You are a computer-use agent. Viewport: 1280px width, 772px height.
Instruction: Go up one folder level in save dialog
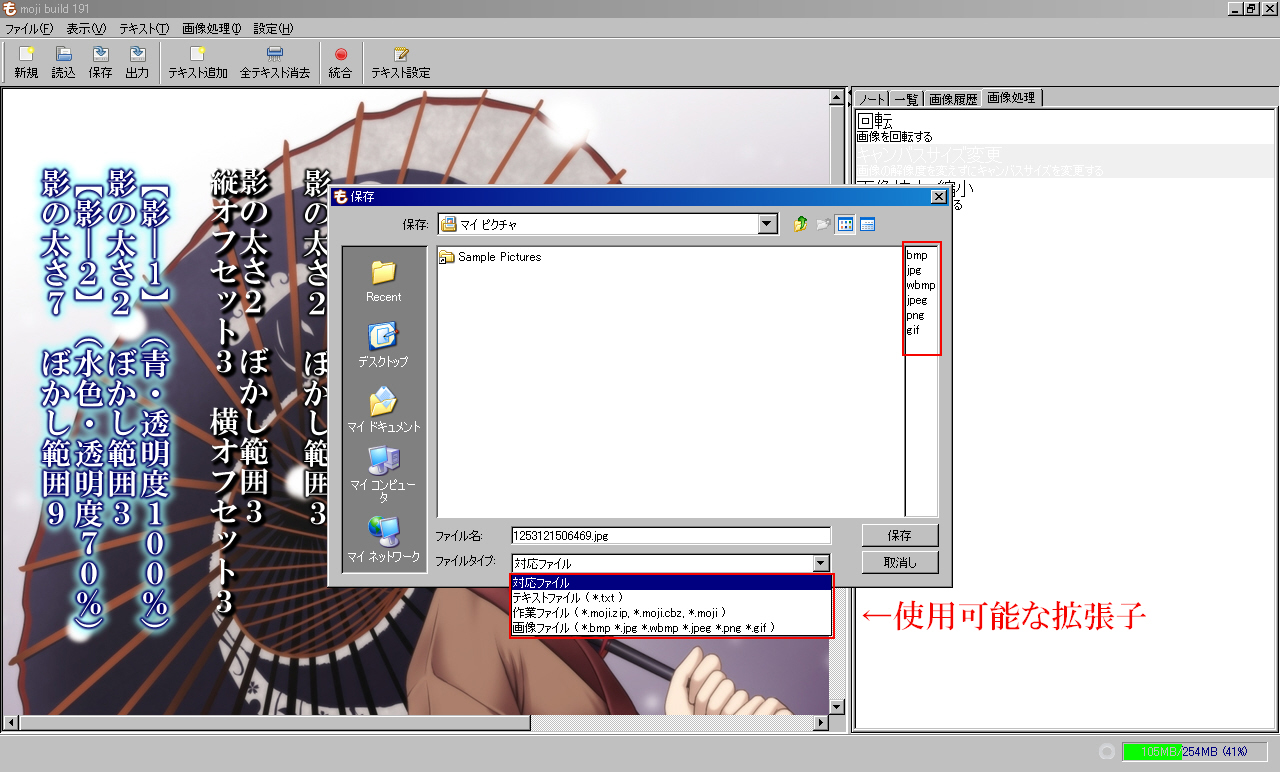click(x=800, y=224)
